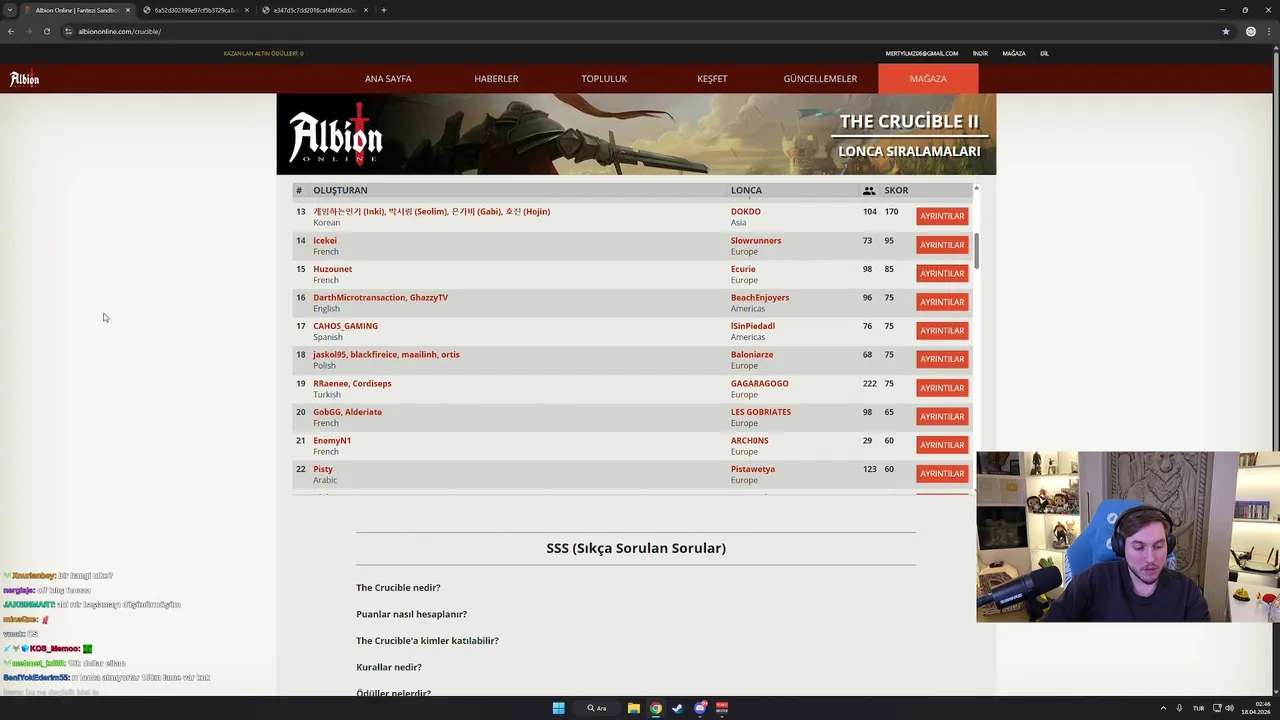Open the RRaenee, Cordiseps creator link
1280x720 pixels.
coord(352,383)
